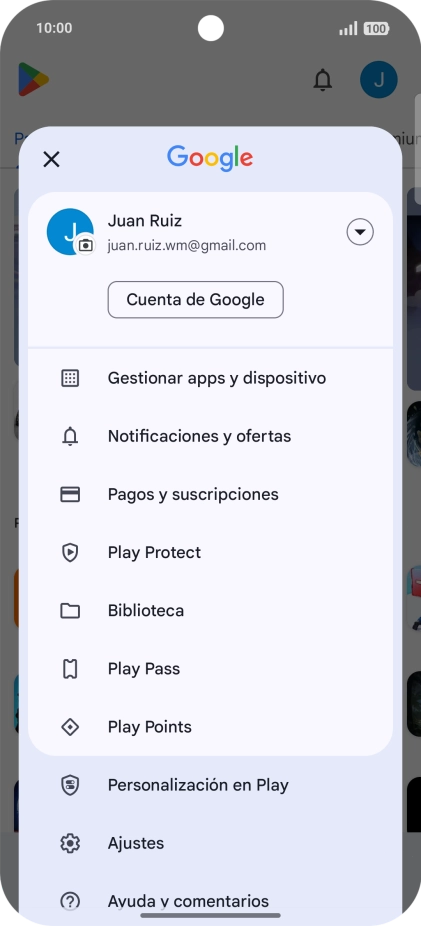
Task: Tap the camera badge on profile avatar
Action: tap(86, 244)
